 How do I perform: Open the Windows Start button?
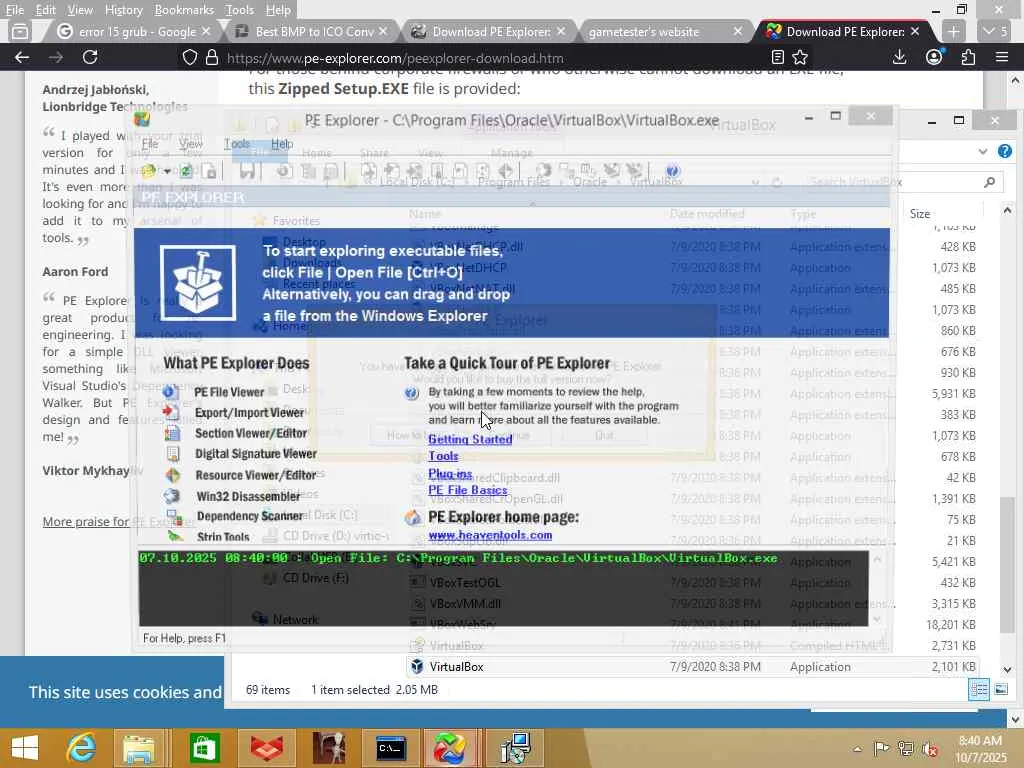coord(25,748)
